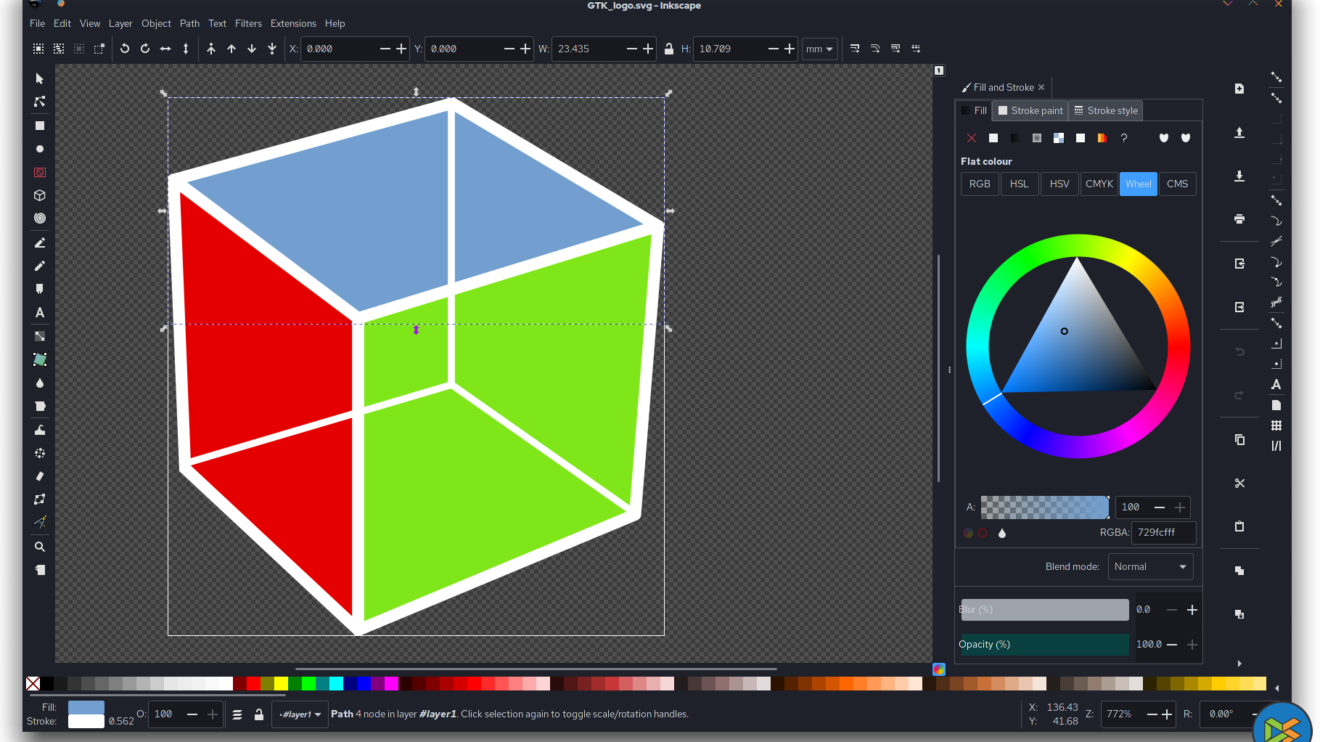Image resolution: width=1320 pixels, height=742 pixels.
Task: Pick the Spiral tool
Action: click(40, 218)
